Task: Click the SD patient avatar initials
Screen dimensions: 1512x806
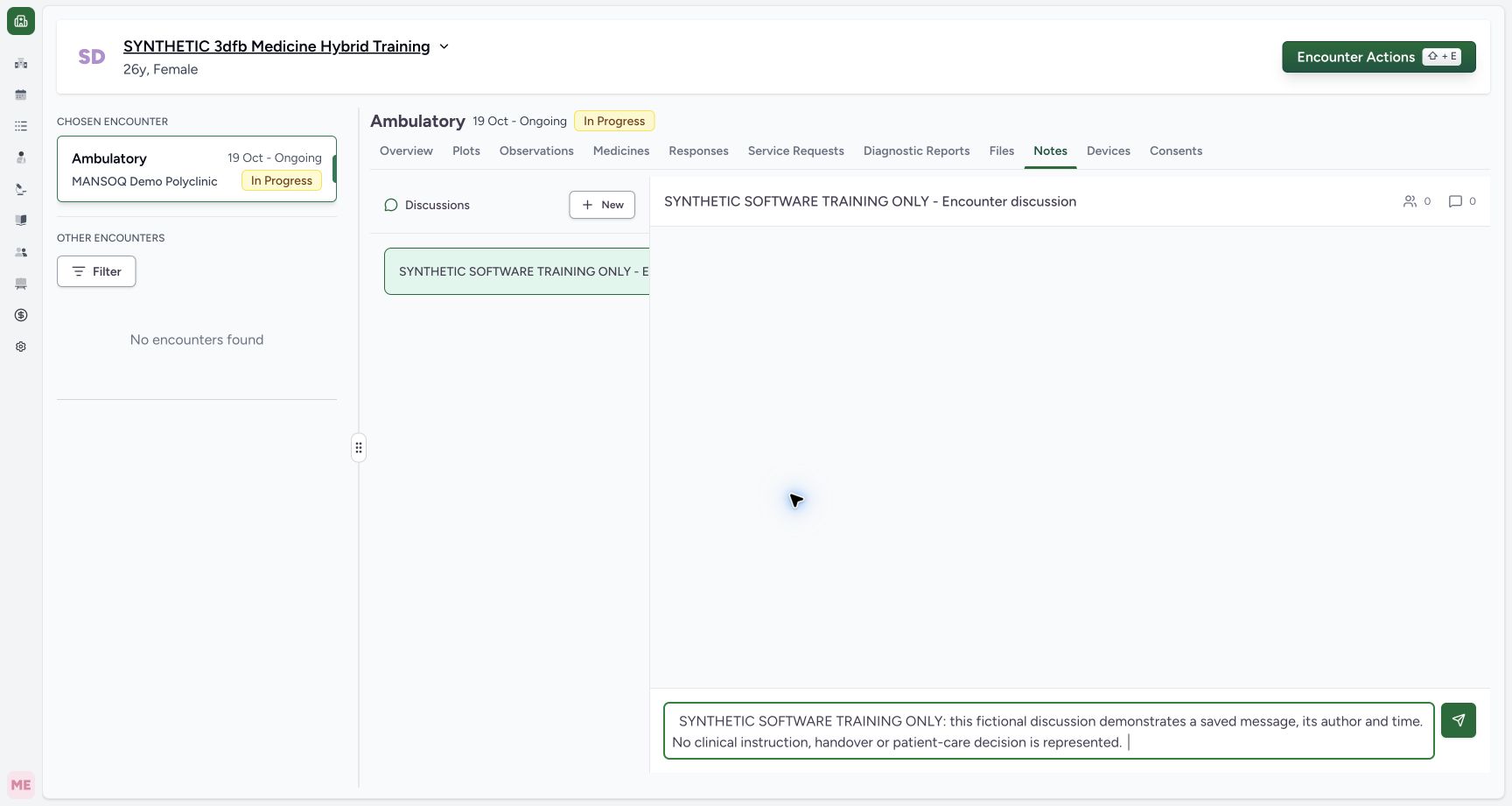Action: (x=92, y=57)
